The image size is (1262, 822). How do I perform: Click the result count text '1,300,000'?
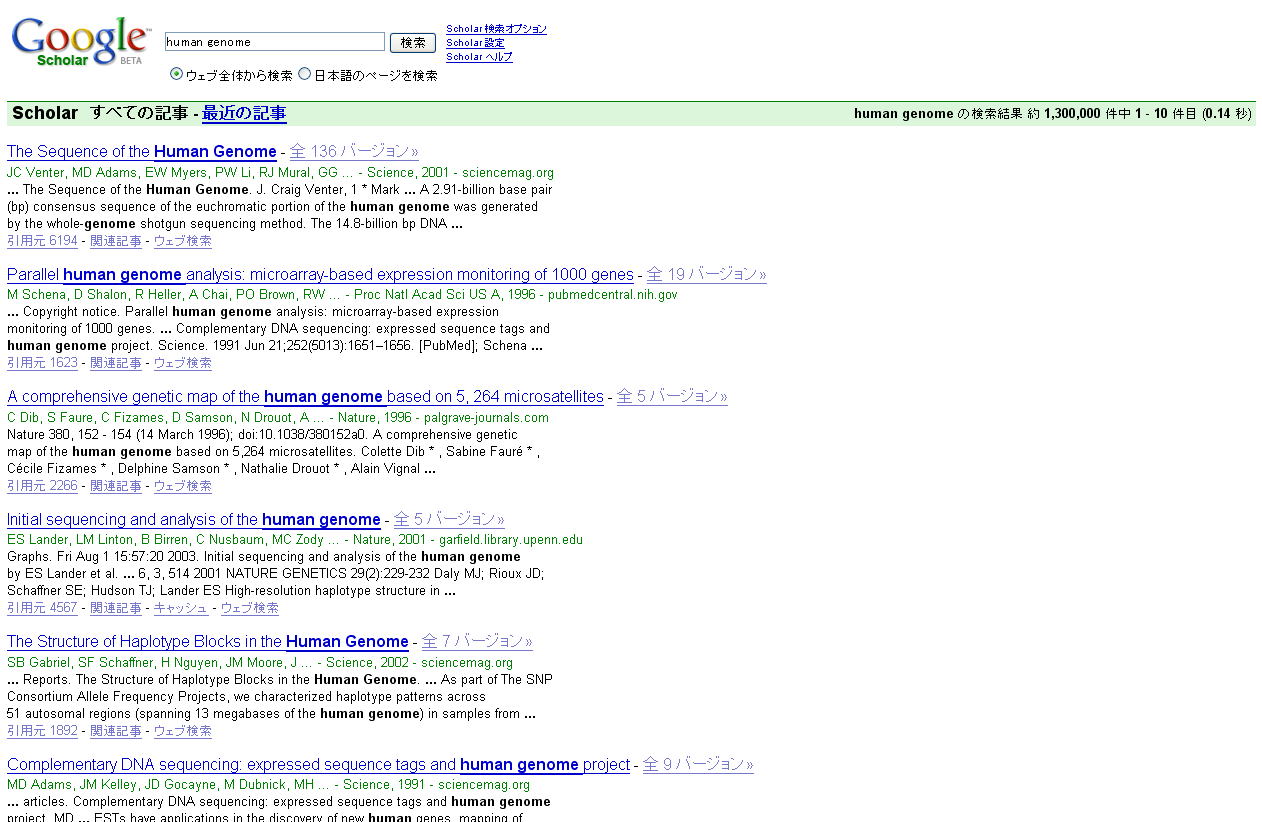(x=1072, y=114)
